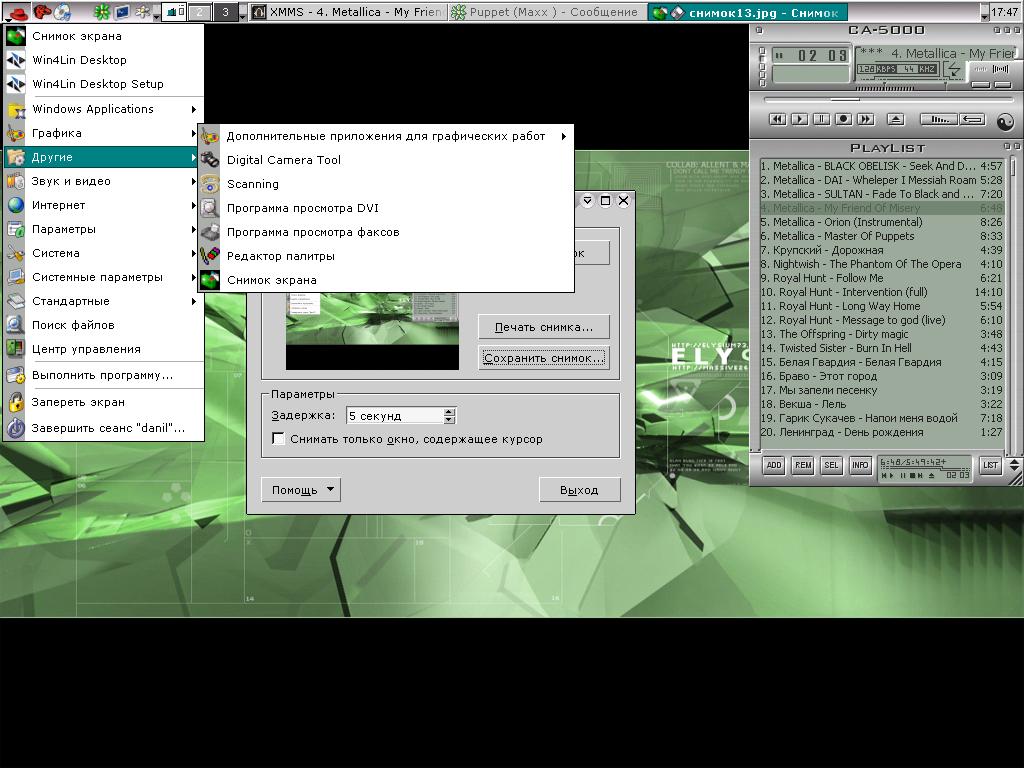
Task: Expand the 'Система' submenu
Action: [103, 253]
